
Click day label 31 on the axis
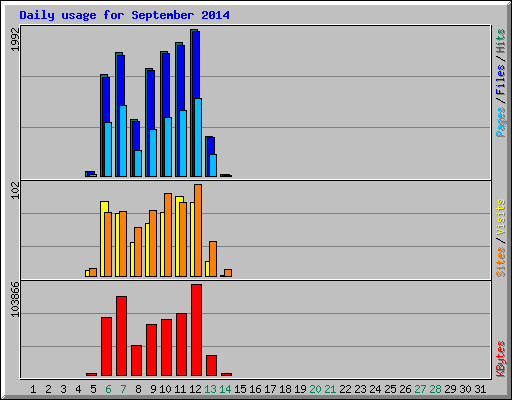480,389
